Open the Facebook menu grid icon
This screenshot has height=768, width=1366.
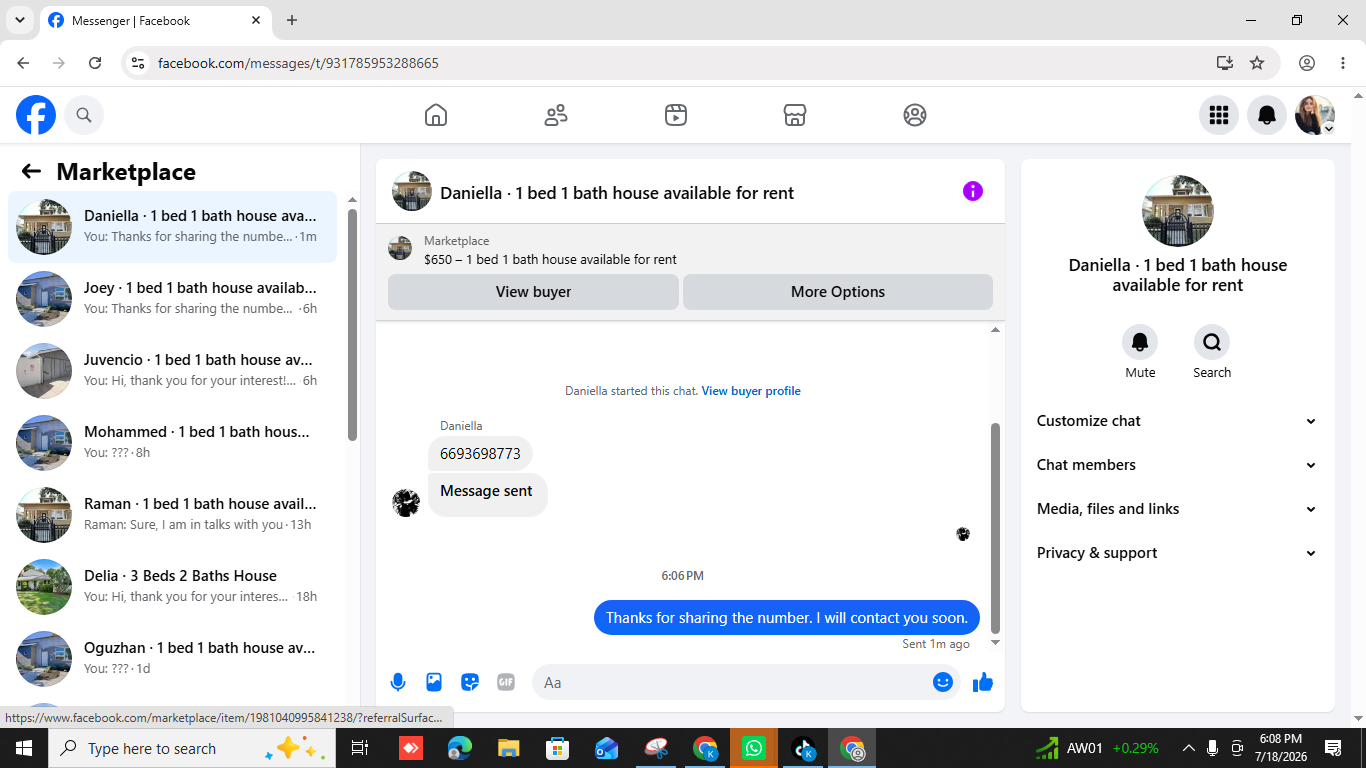coord(1219,115)
